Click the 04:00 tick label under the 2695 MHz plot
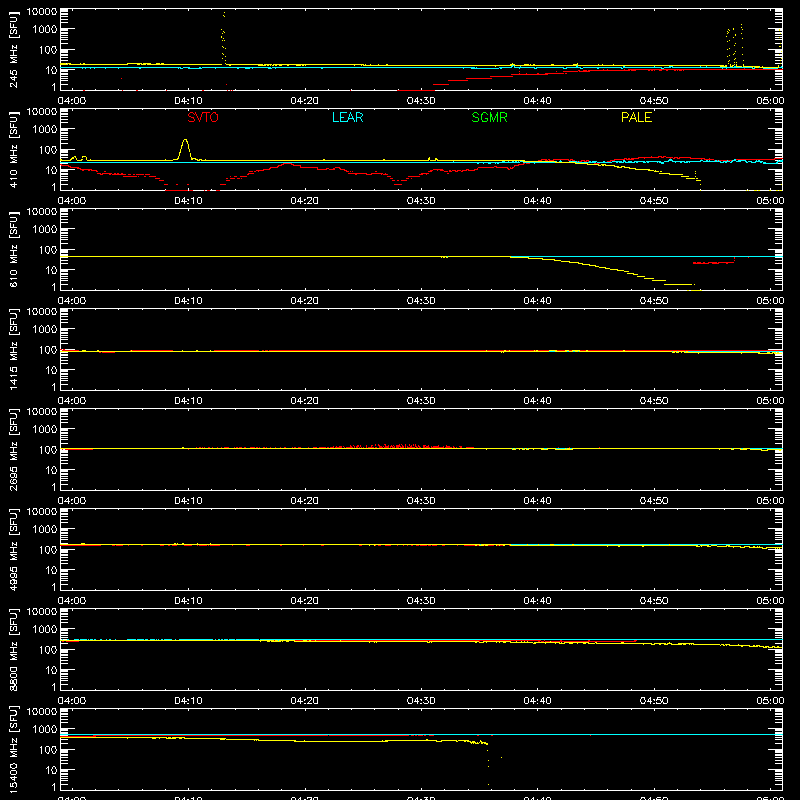 coord(72,501)
